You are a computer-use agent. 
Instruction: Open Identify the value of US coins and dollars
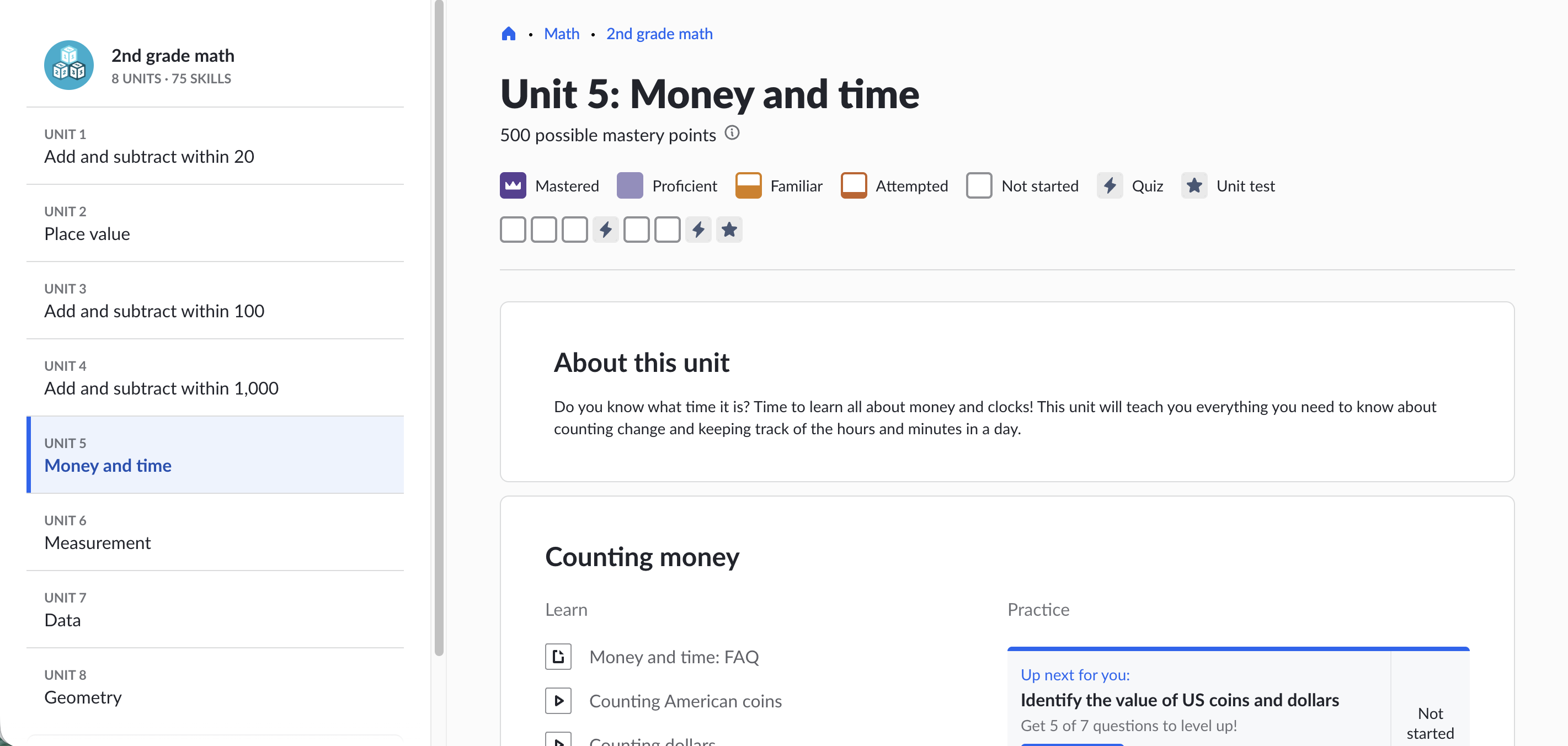[1180, 700]
